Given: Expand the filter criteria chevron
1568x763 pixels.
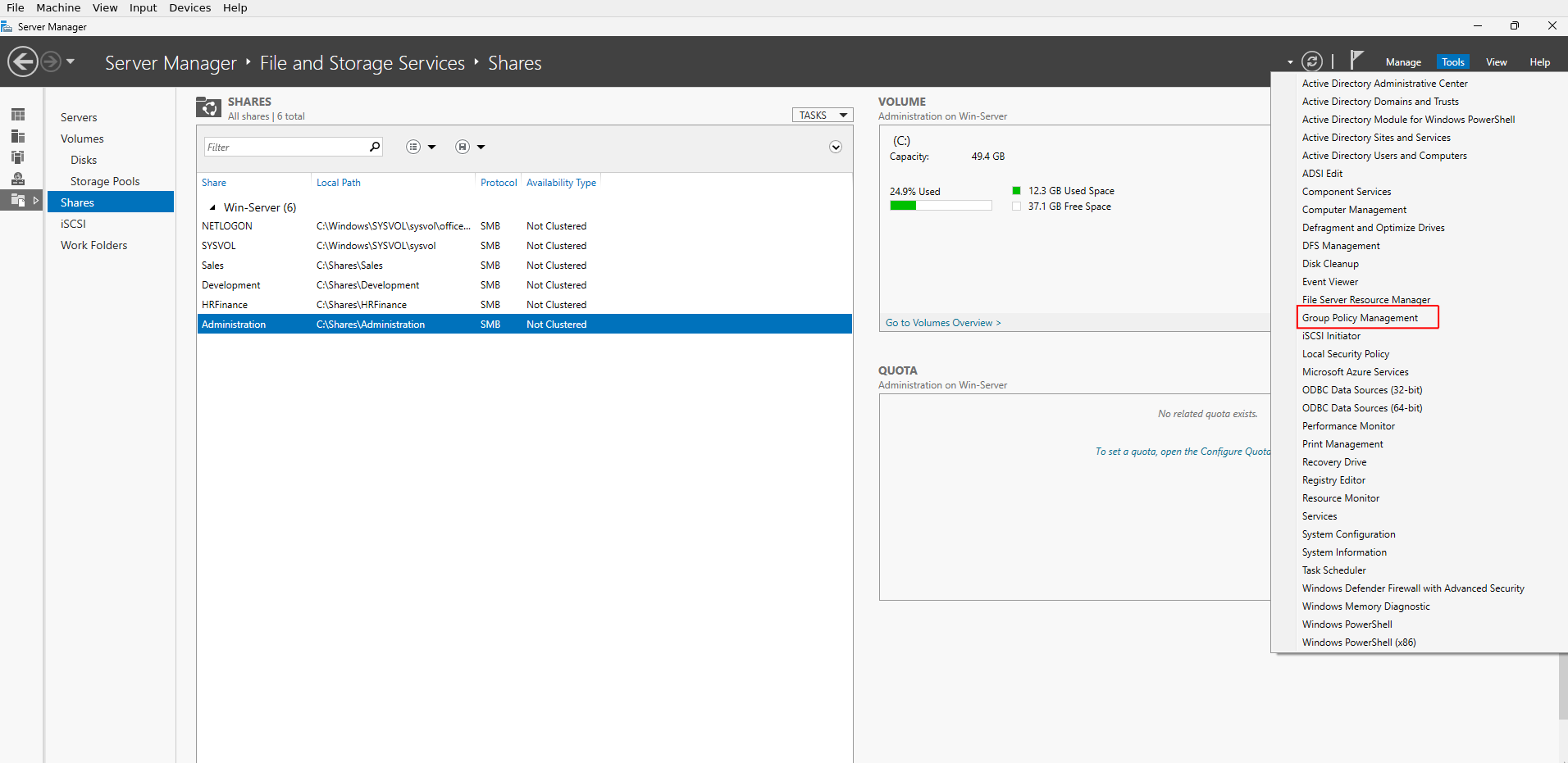Looking at the screenshot, I should tap(836, 147).
